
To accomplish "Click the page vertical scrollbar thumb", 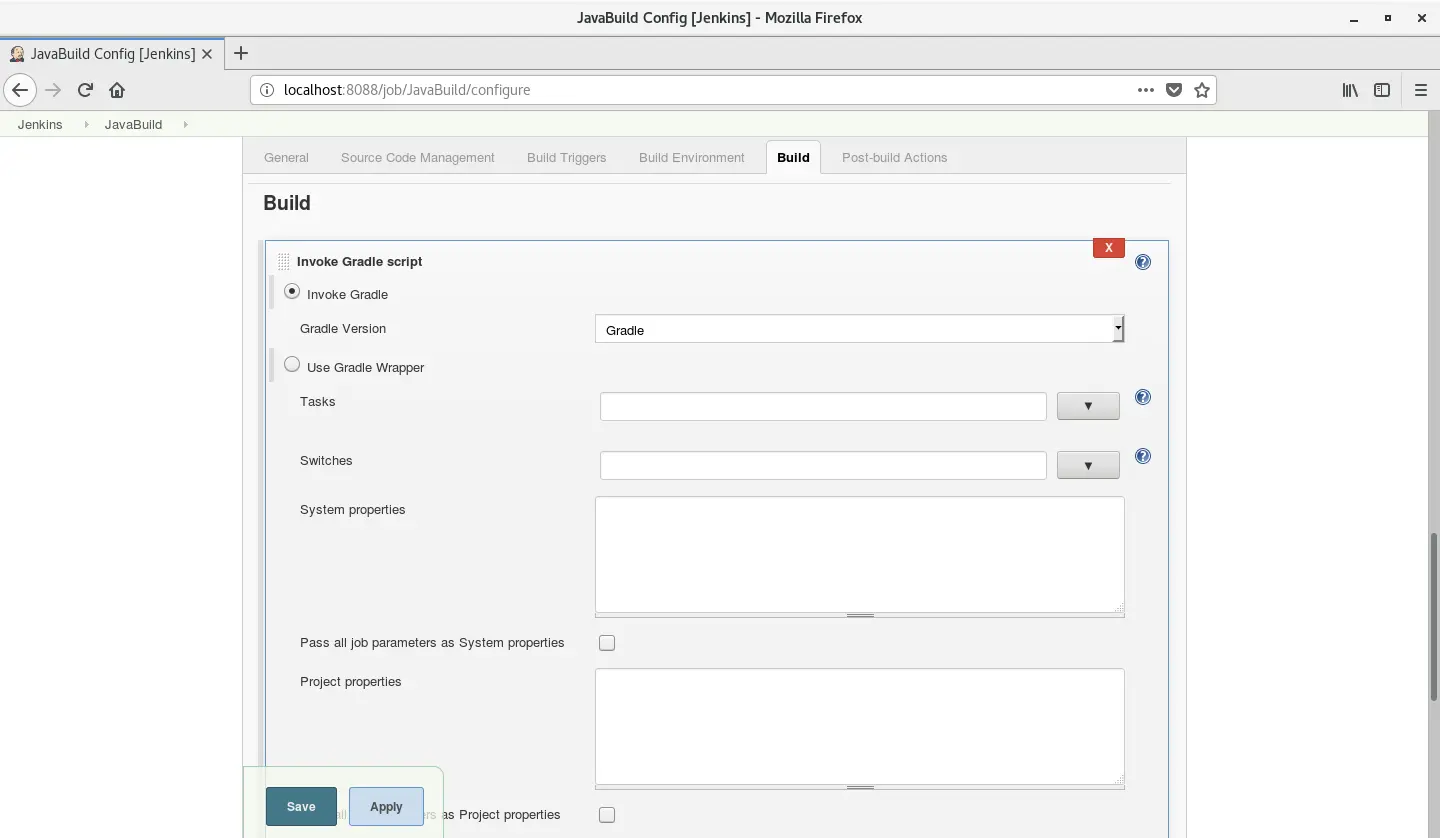I will point(1434,617).
